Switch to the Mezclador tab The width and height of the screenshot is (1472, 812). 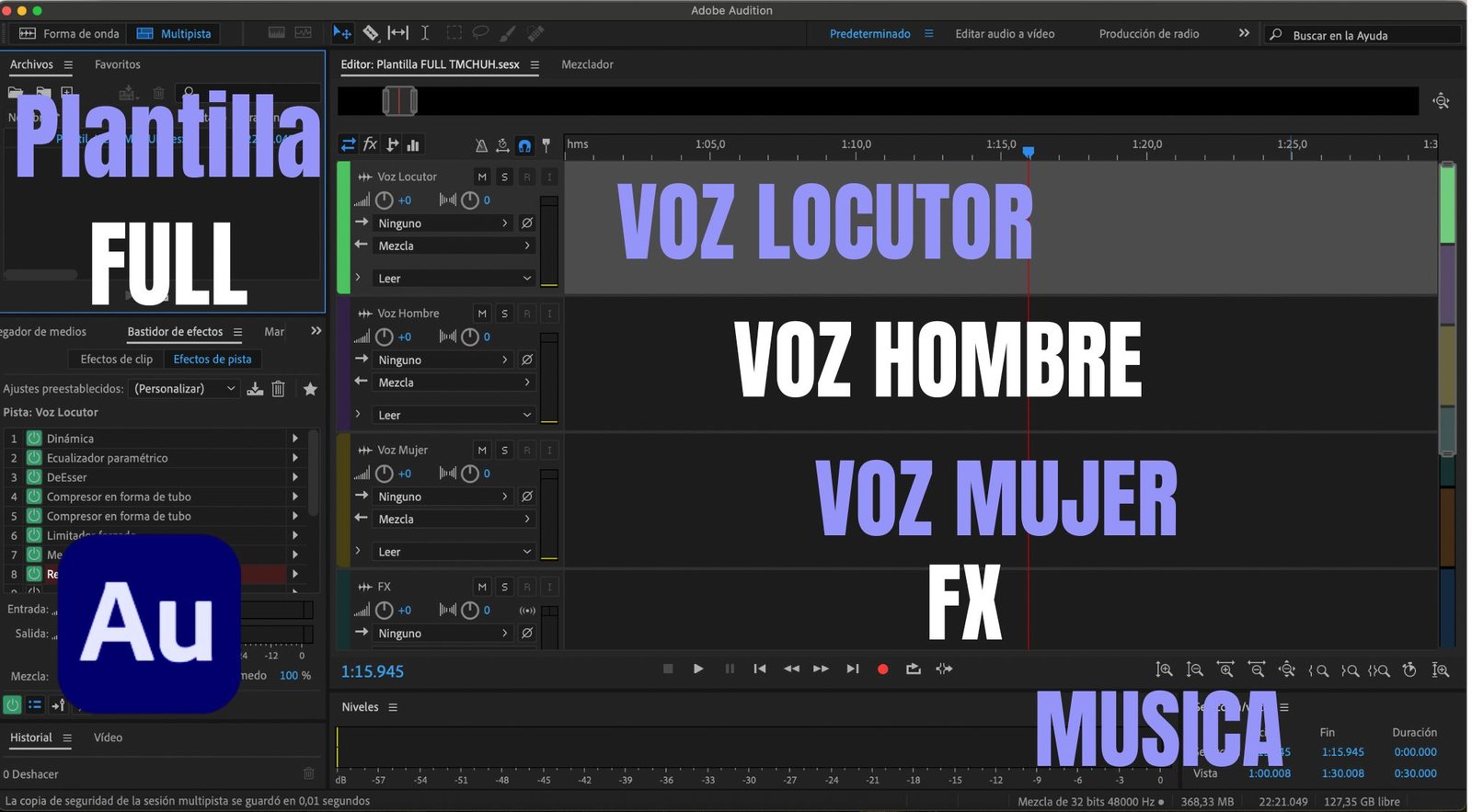587,64
